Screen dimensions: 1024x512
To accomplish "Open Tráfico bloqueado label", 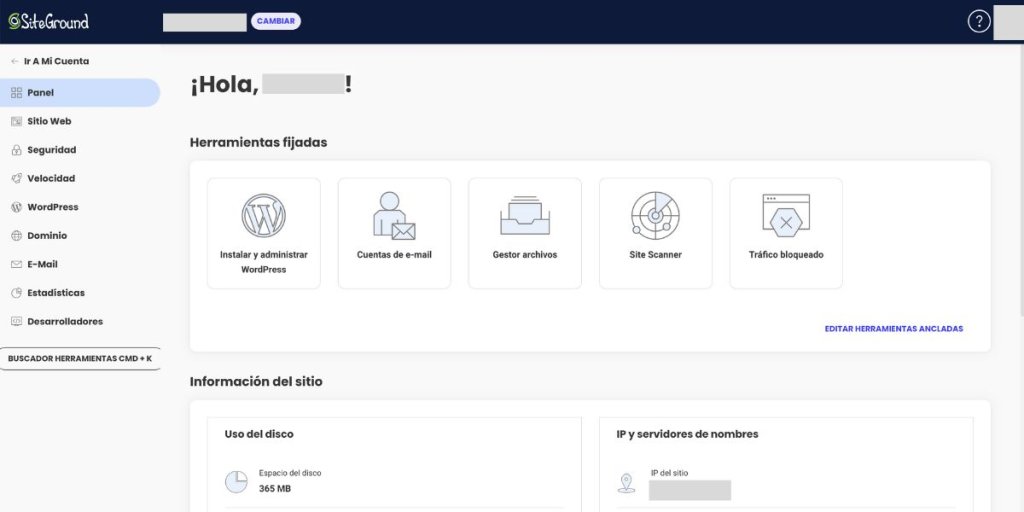I will click(786, 255).
